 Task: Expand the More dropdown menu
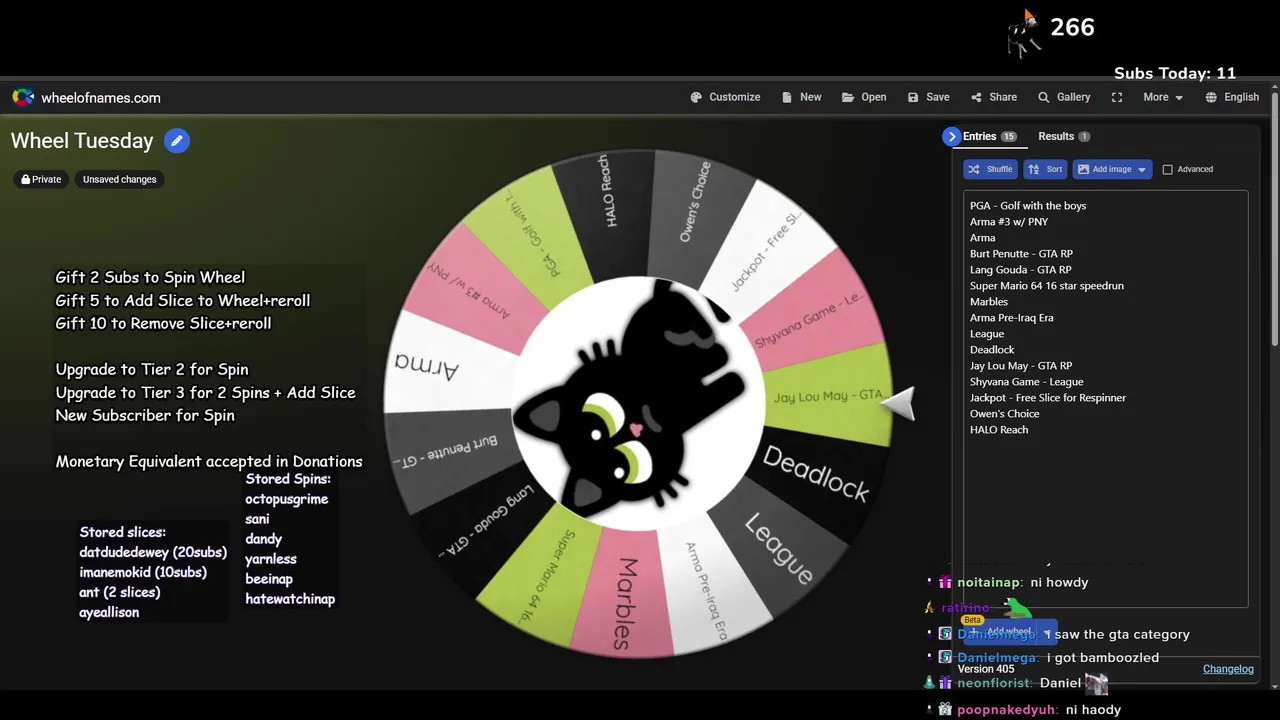[1163, 97]
